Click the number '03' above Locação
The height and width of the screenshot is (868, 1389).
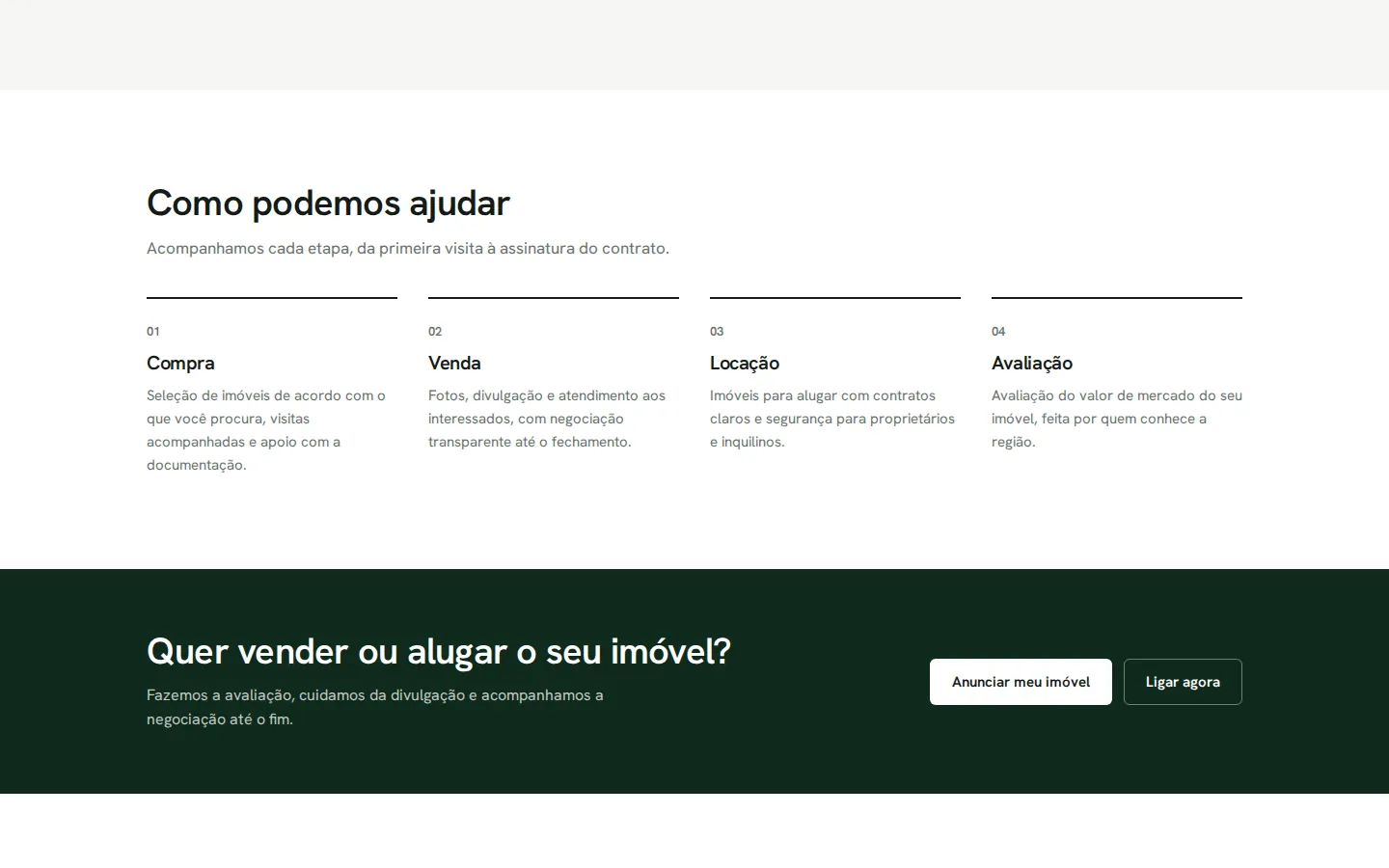tap(717, 332)
